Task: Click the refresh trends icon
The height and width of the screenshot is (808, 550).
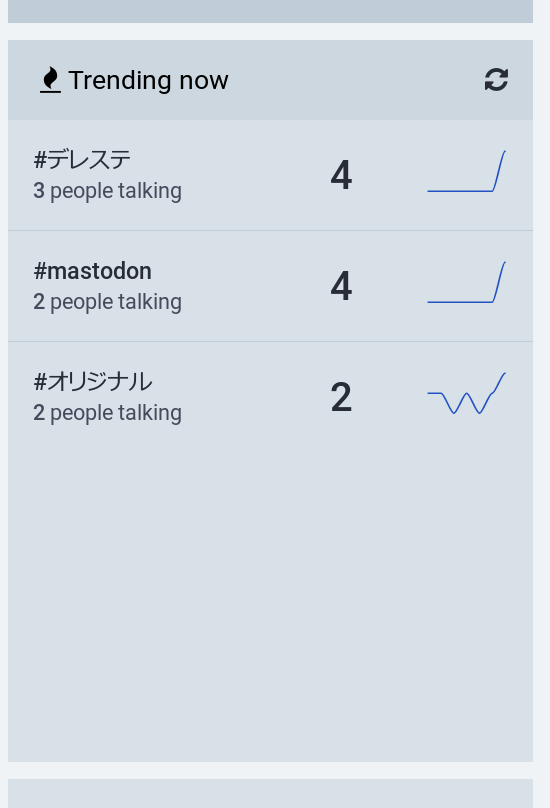Action: click(x=496, y=80)
